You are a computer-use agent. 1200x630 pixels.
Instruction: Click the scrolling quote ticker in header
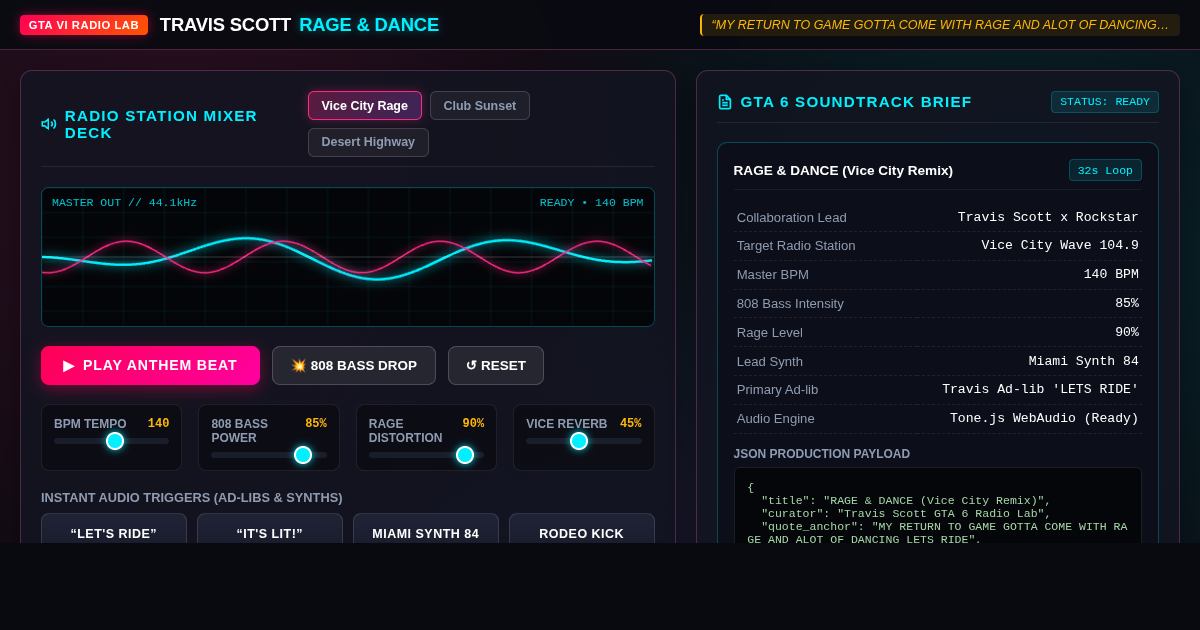tap(940, 25)
